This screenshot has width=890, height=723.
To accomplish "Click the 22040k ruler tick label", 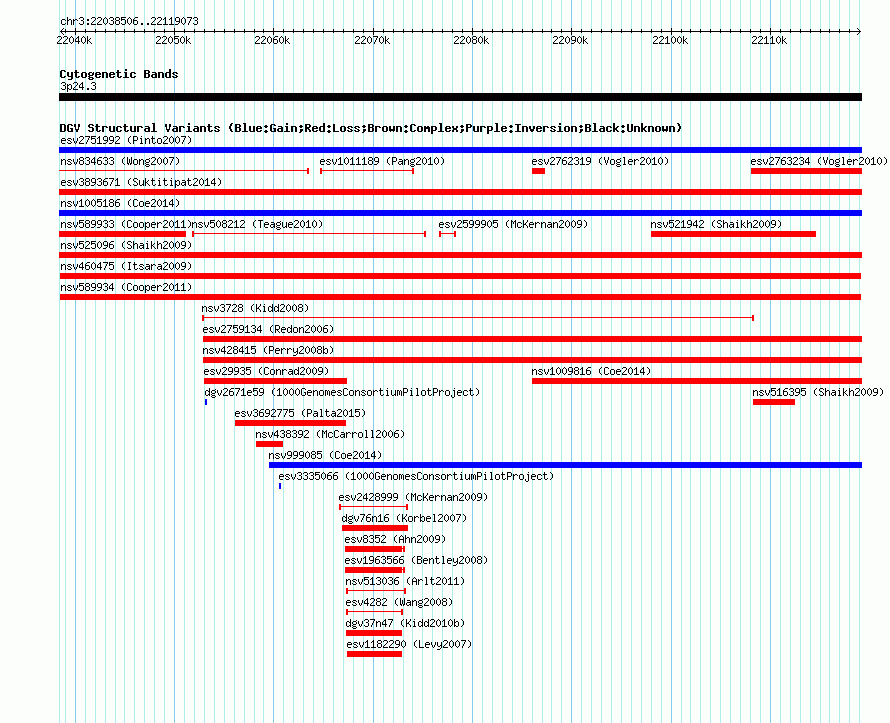I will click(74, 40).
